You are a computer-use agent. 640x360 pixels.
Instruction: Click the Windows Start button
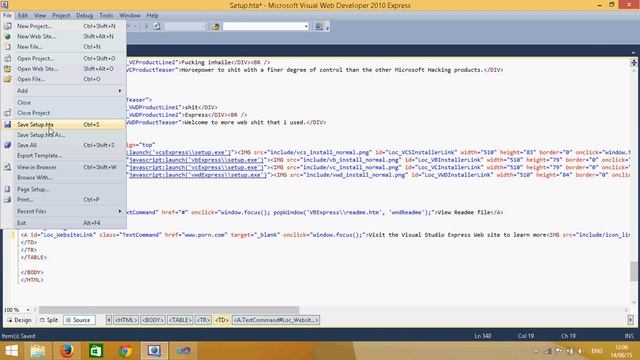(11, 351)
